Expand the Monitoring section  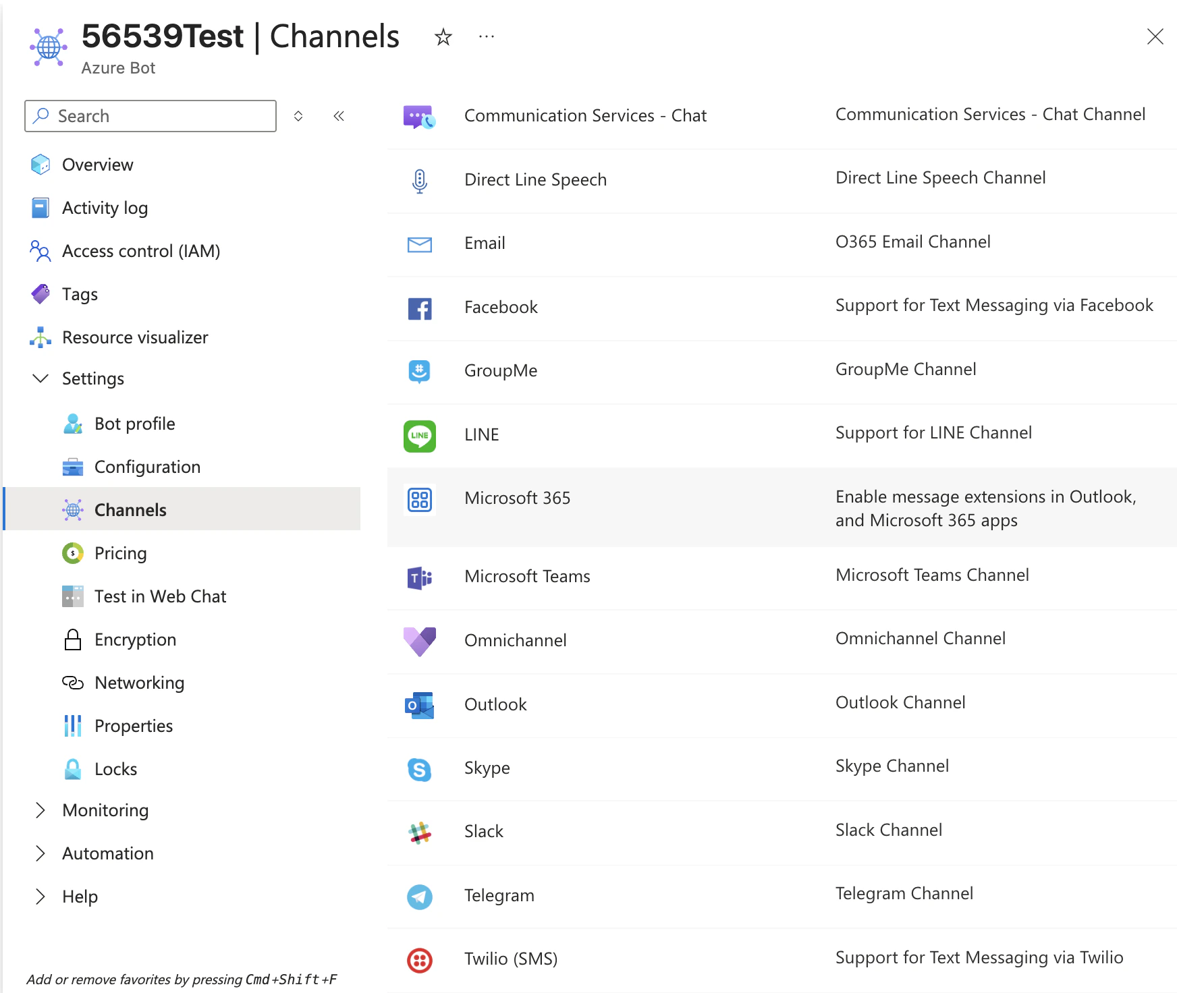(40, 810)
